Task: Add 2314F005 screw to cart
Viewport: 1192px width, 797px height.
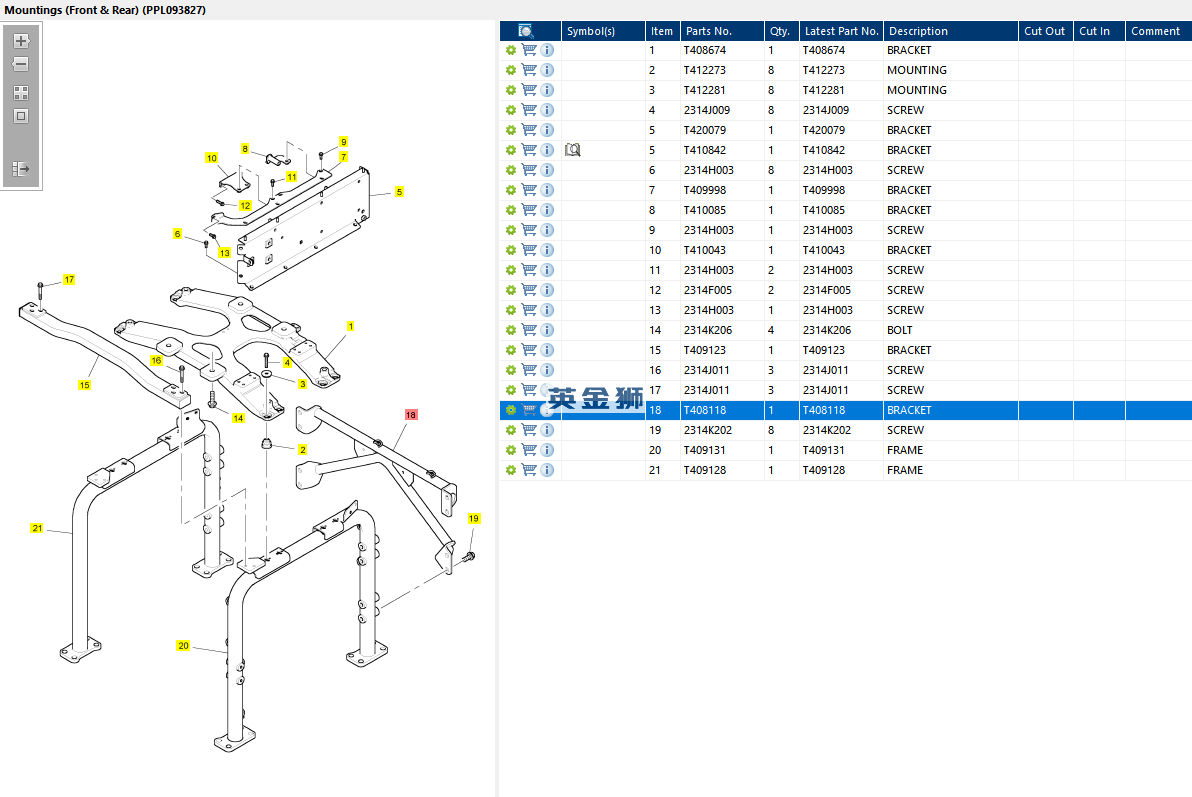Action: click(x=529, y=290)
